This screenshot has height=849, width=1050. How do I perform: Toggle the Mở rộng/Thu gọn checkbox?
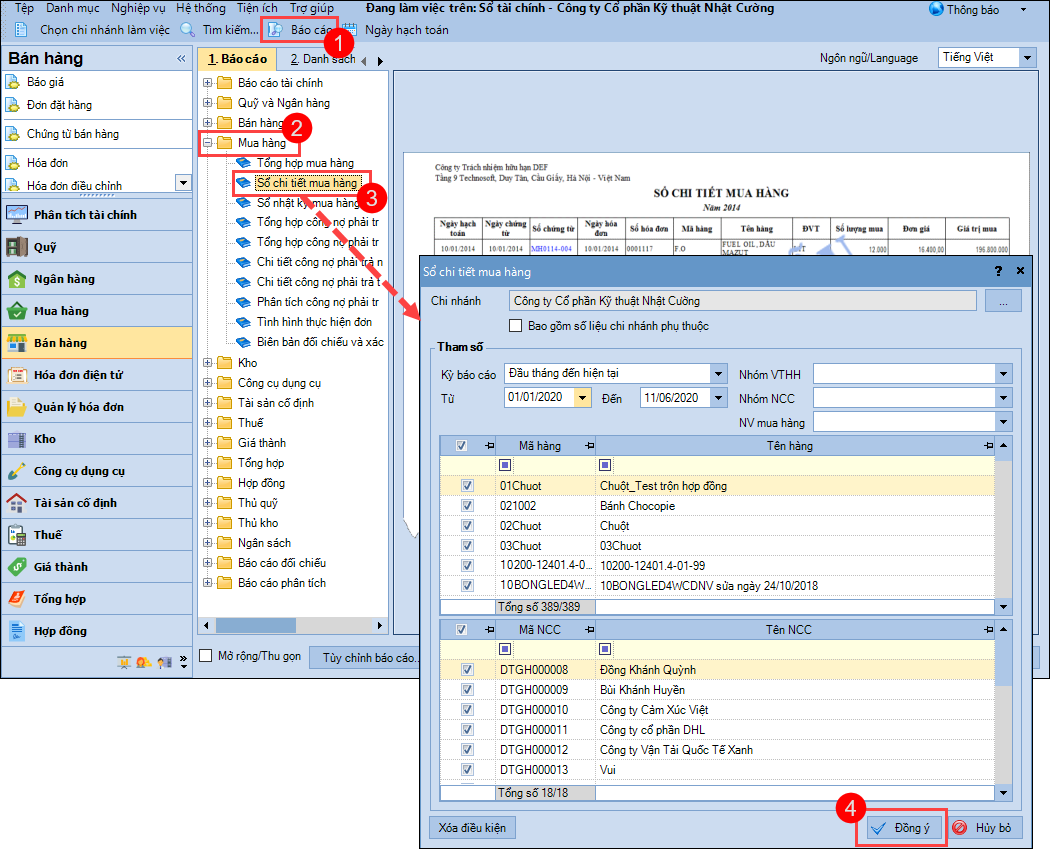pos(206,656)
